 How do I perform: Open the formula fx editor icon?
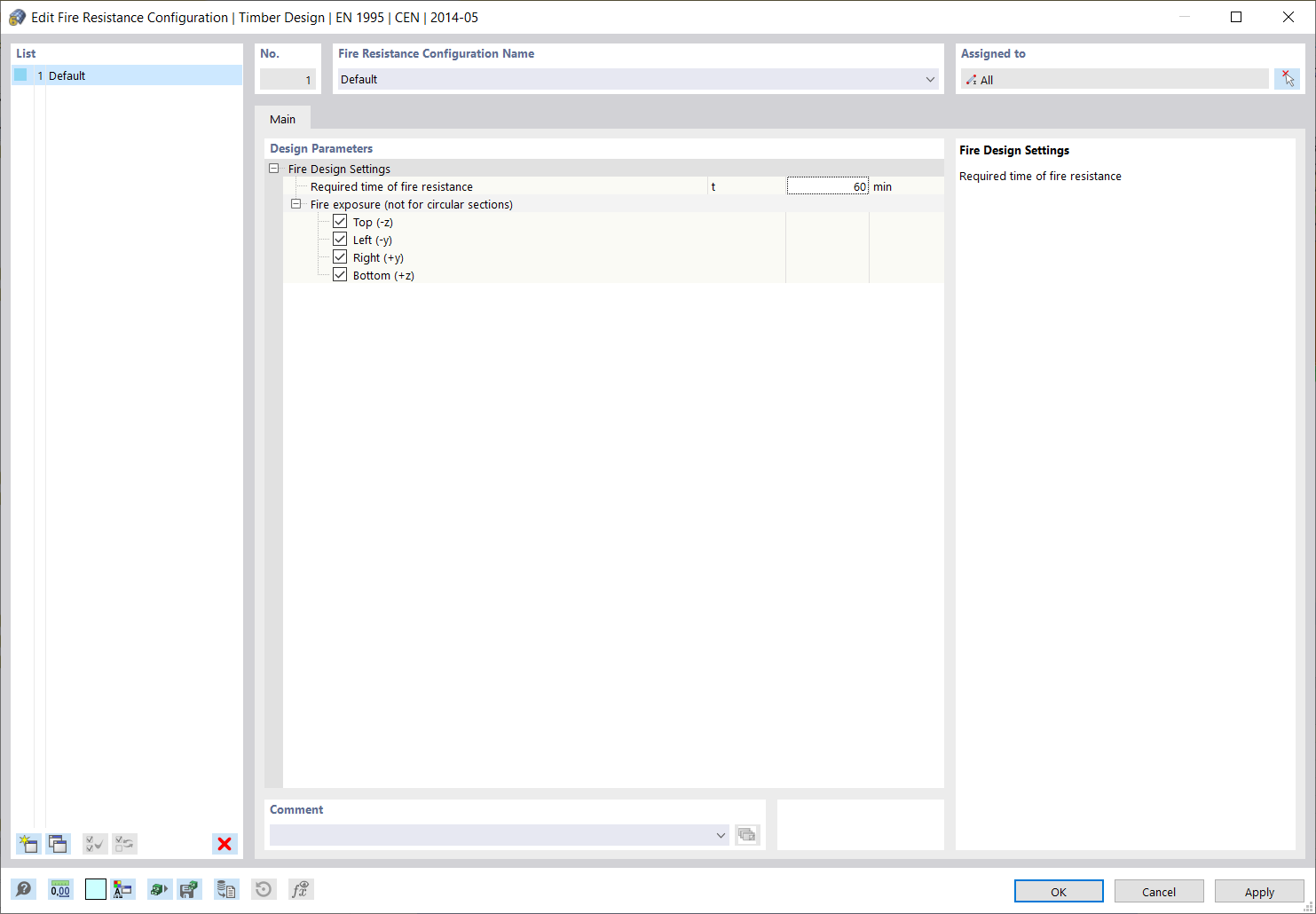tap(300, 888)
